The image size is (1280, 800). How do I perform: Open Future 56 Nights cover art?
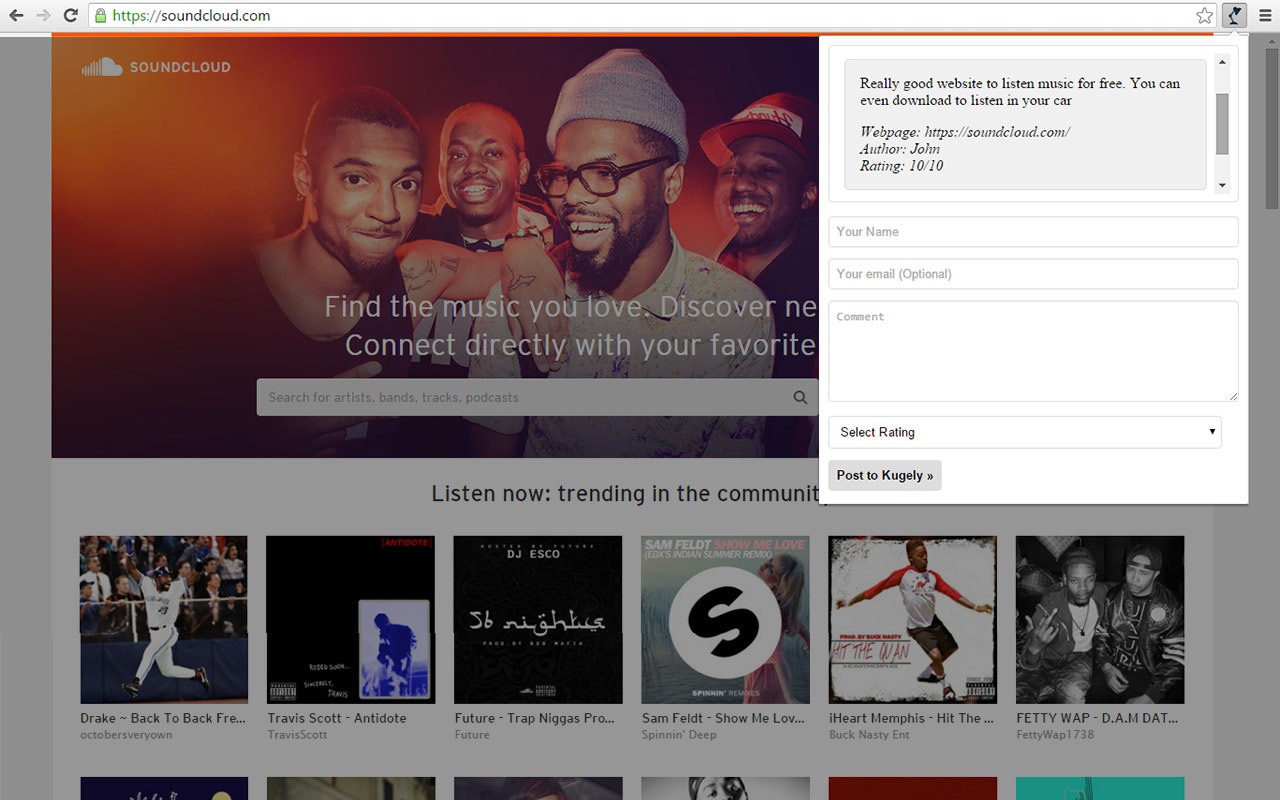tap(538, 620)
